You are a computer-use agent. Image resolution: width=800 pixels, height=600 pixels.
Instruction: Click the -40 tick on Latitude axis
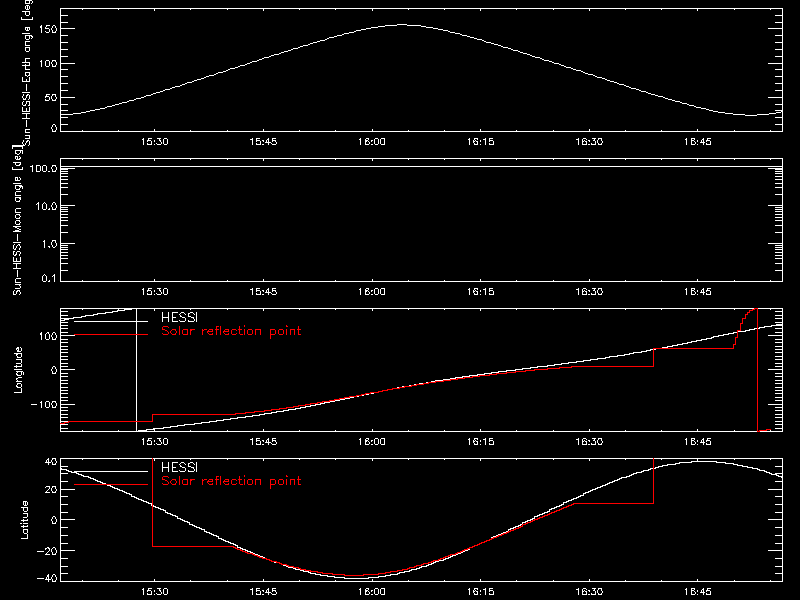47,579
